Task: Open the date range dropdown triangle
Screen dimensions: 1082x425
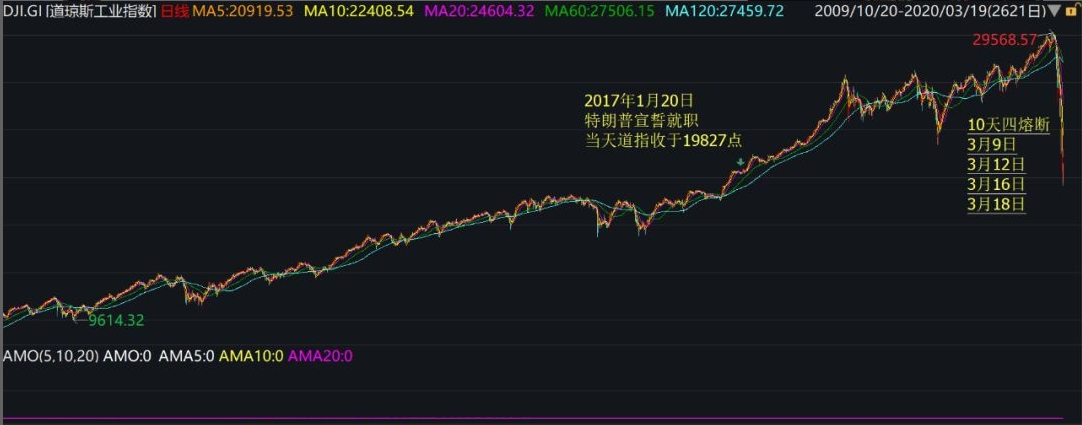Action: click(x=1052, y=11)
